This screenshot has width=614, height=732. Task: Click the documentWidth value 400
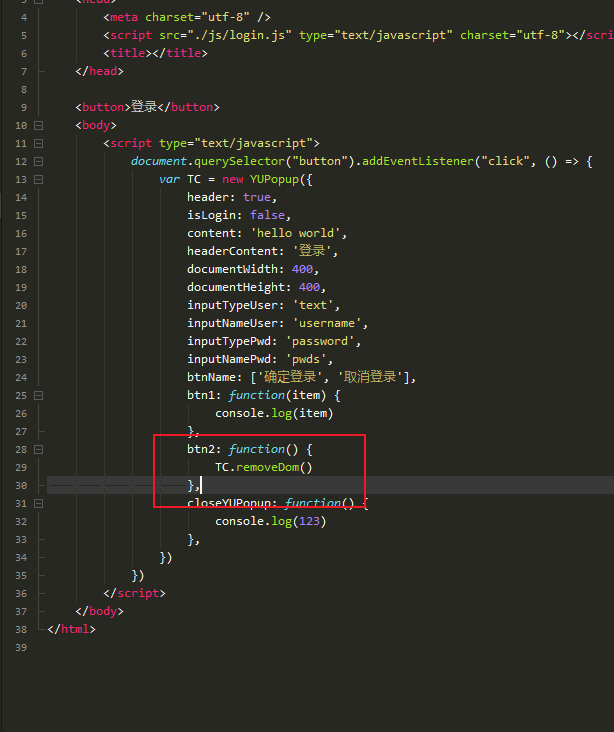(x=303, y=269)
